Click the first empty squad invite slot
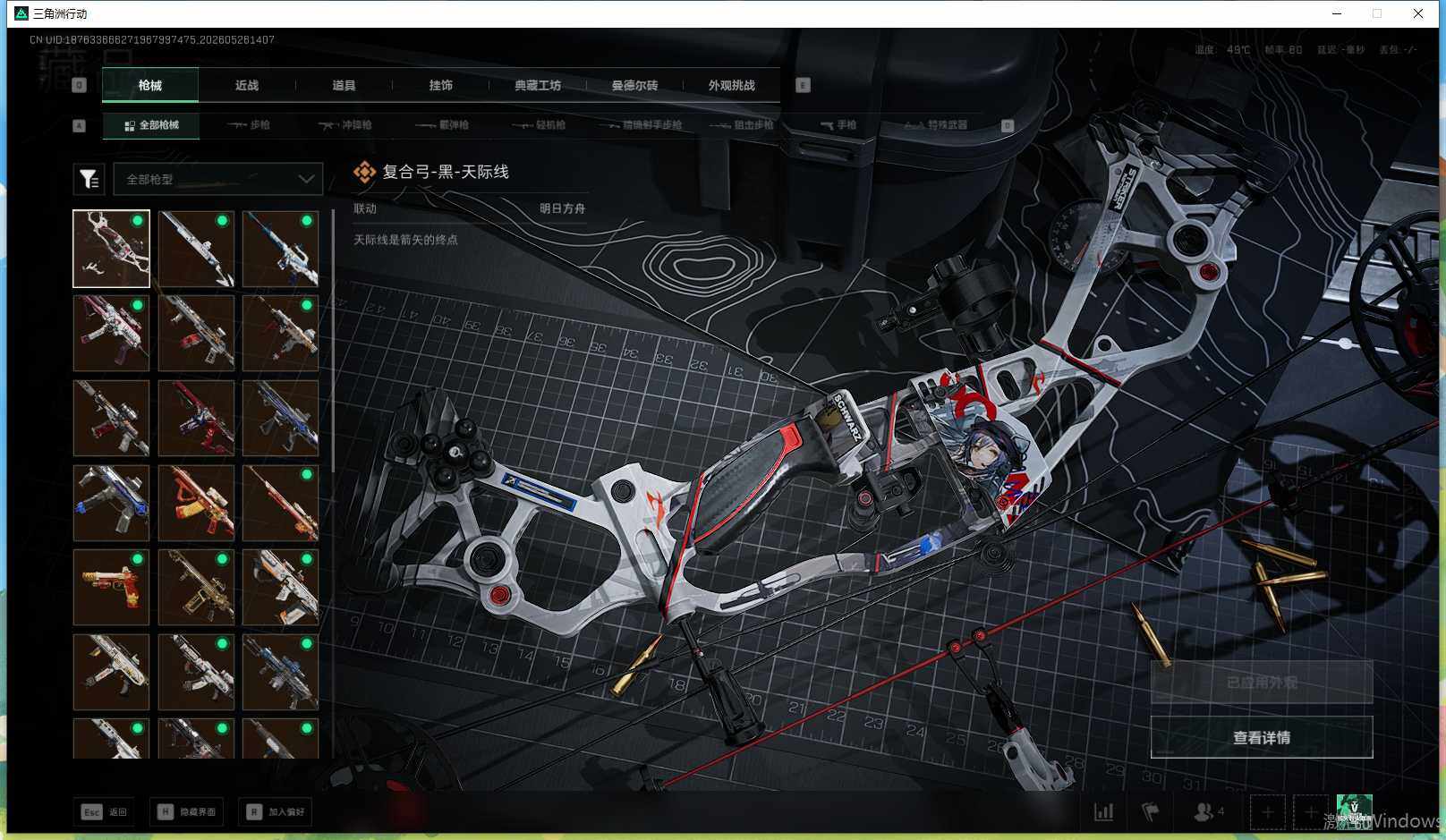The height and width of the screenshot is (840, 1446). [1268, 812]
